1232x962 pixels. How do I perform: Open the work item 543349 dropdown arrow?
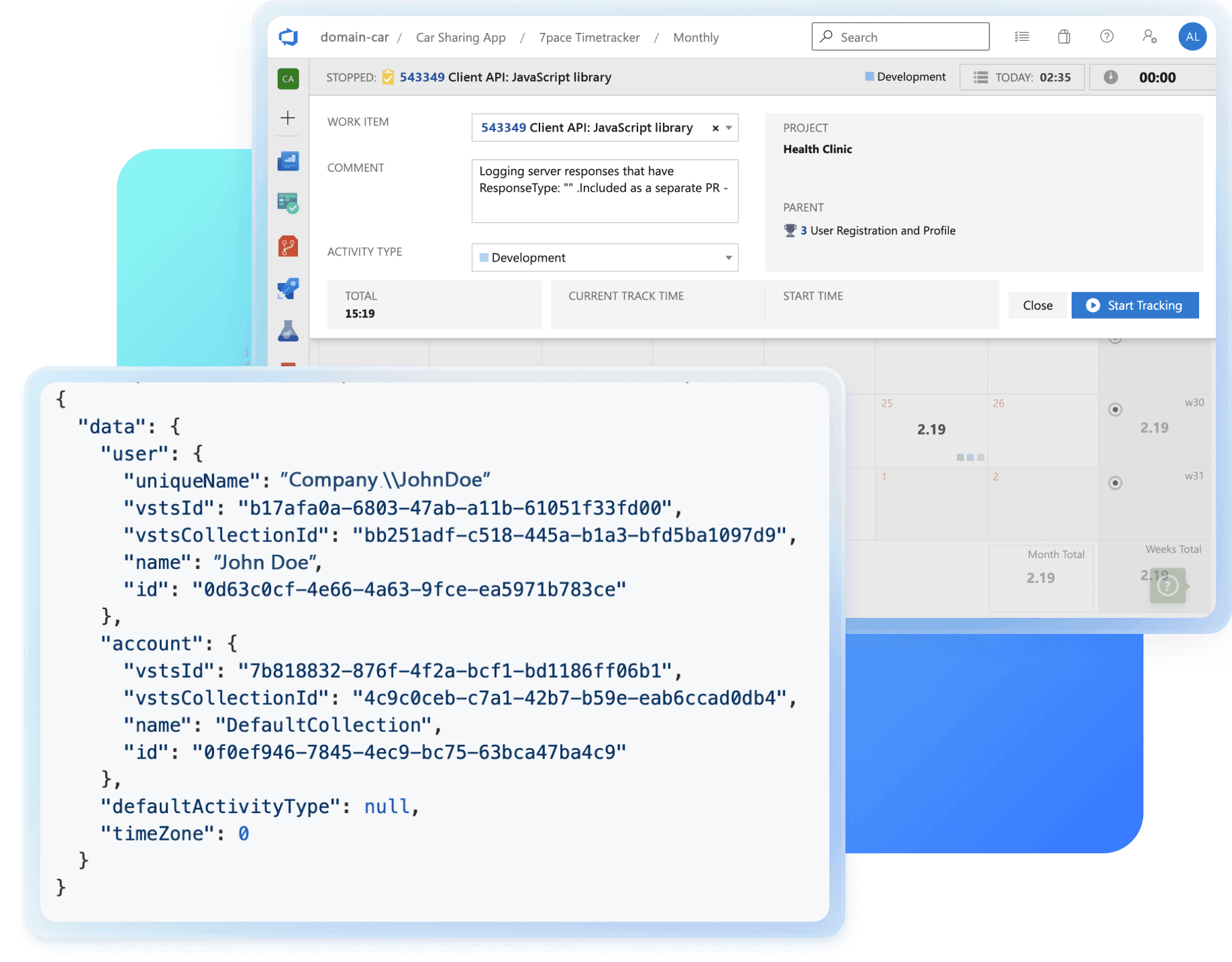(x=729, y=127)
